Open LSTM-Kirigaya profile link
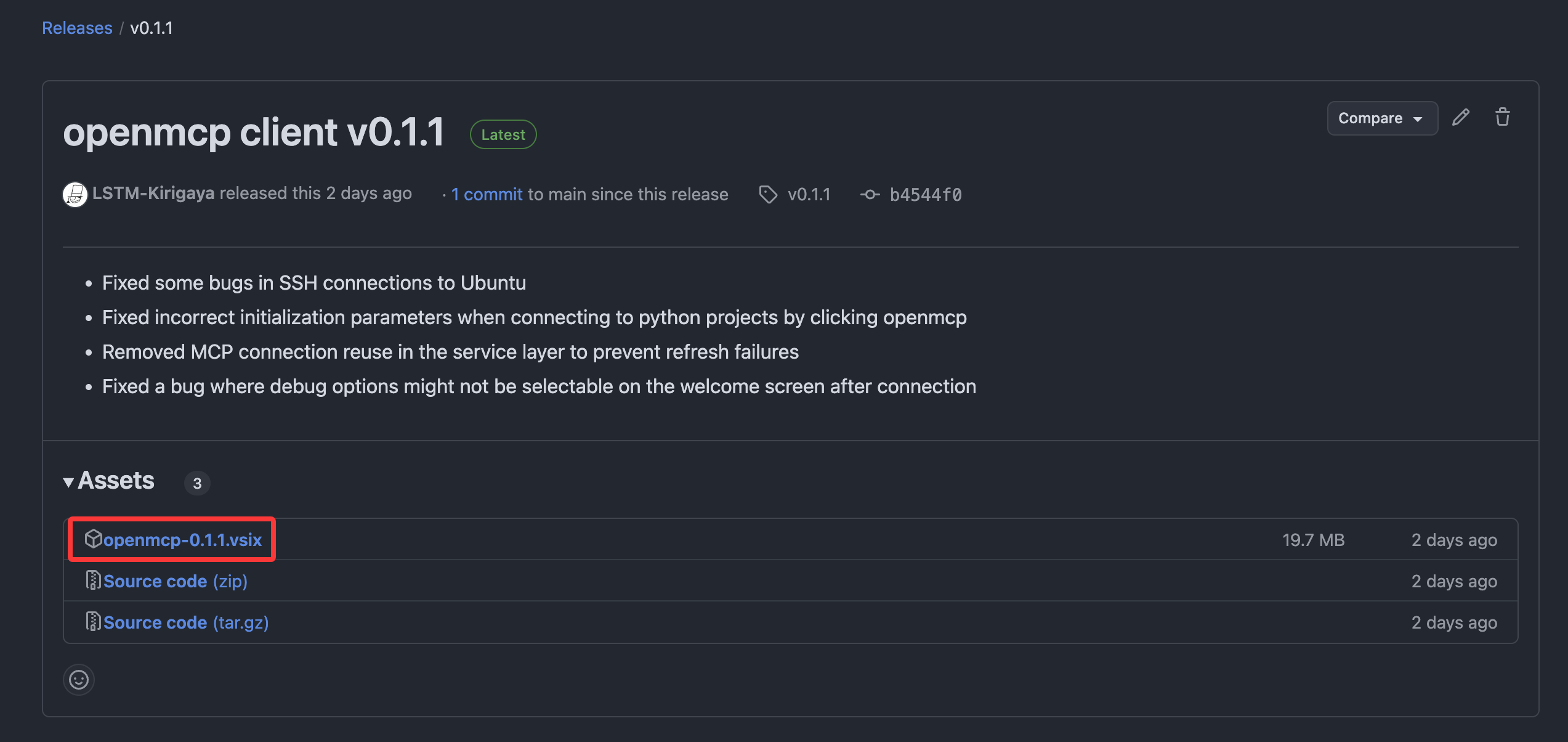 [x=153, y=194]
